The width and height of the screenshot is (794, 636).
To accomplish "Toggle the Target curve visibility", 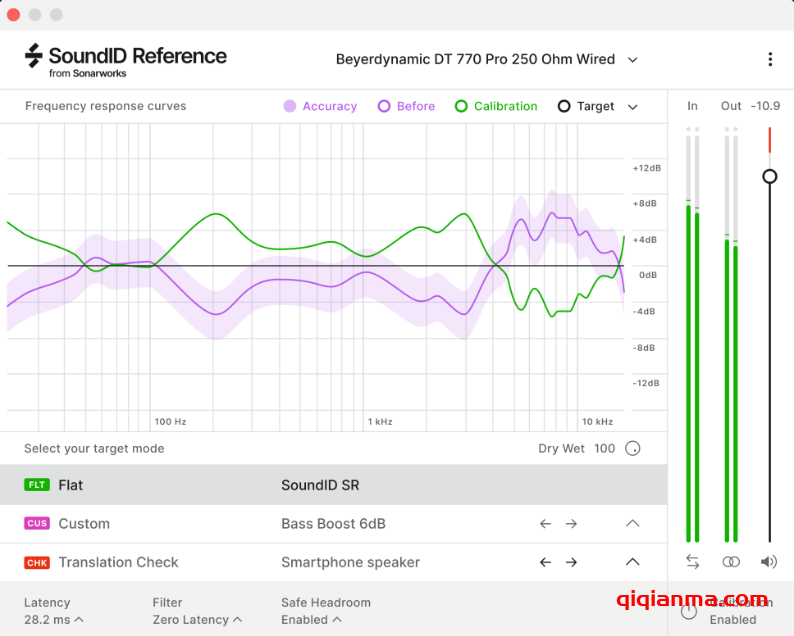I will 586,106.
